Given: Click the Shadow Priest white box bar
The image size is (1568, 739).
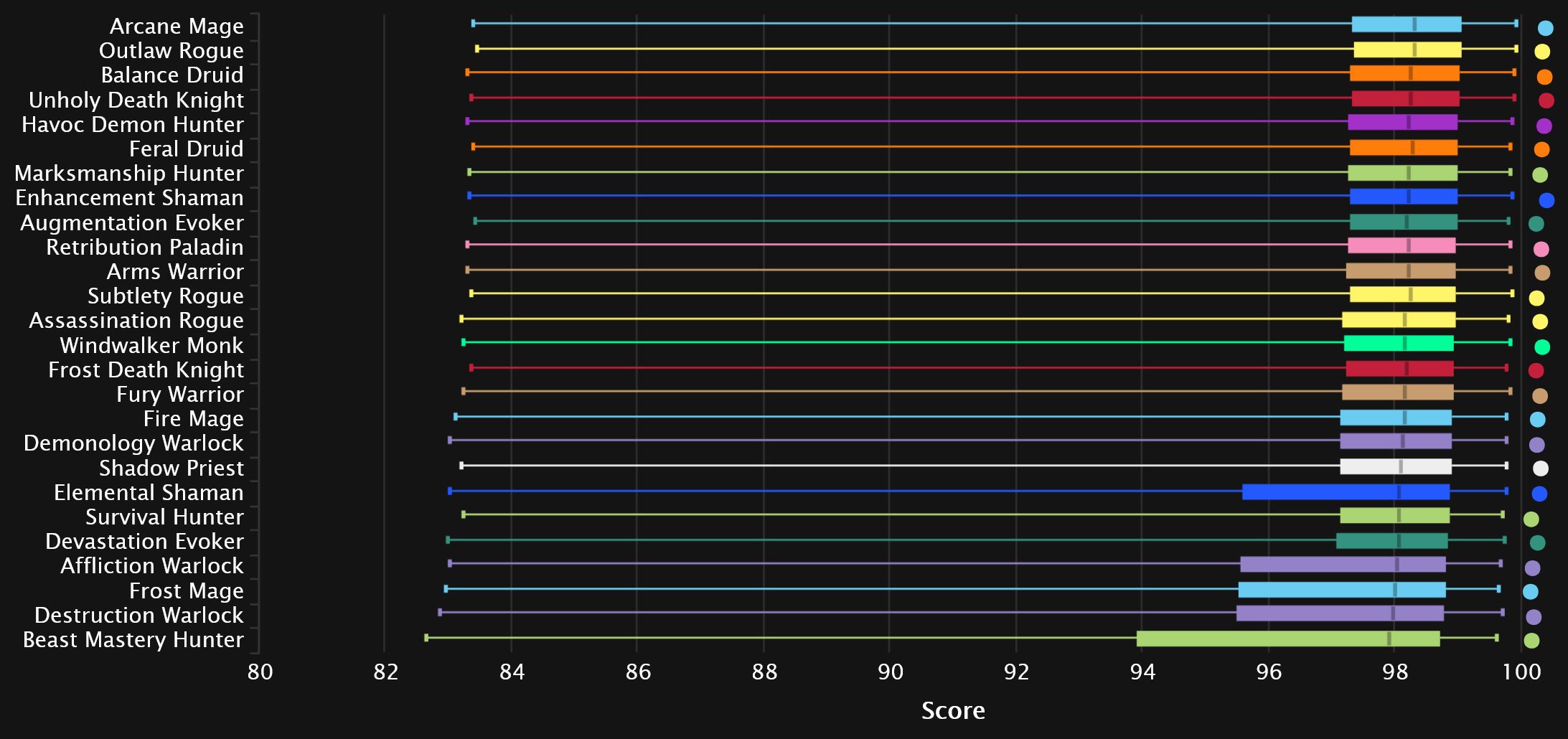Looking at the screenshot, I should point(1396,466).
